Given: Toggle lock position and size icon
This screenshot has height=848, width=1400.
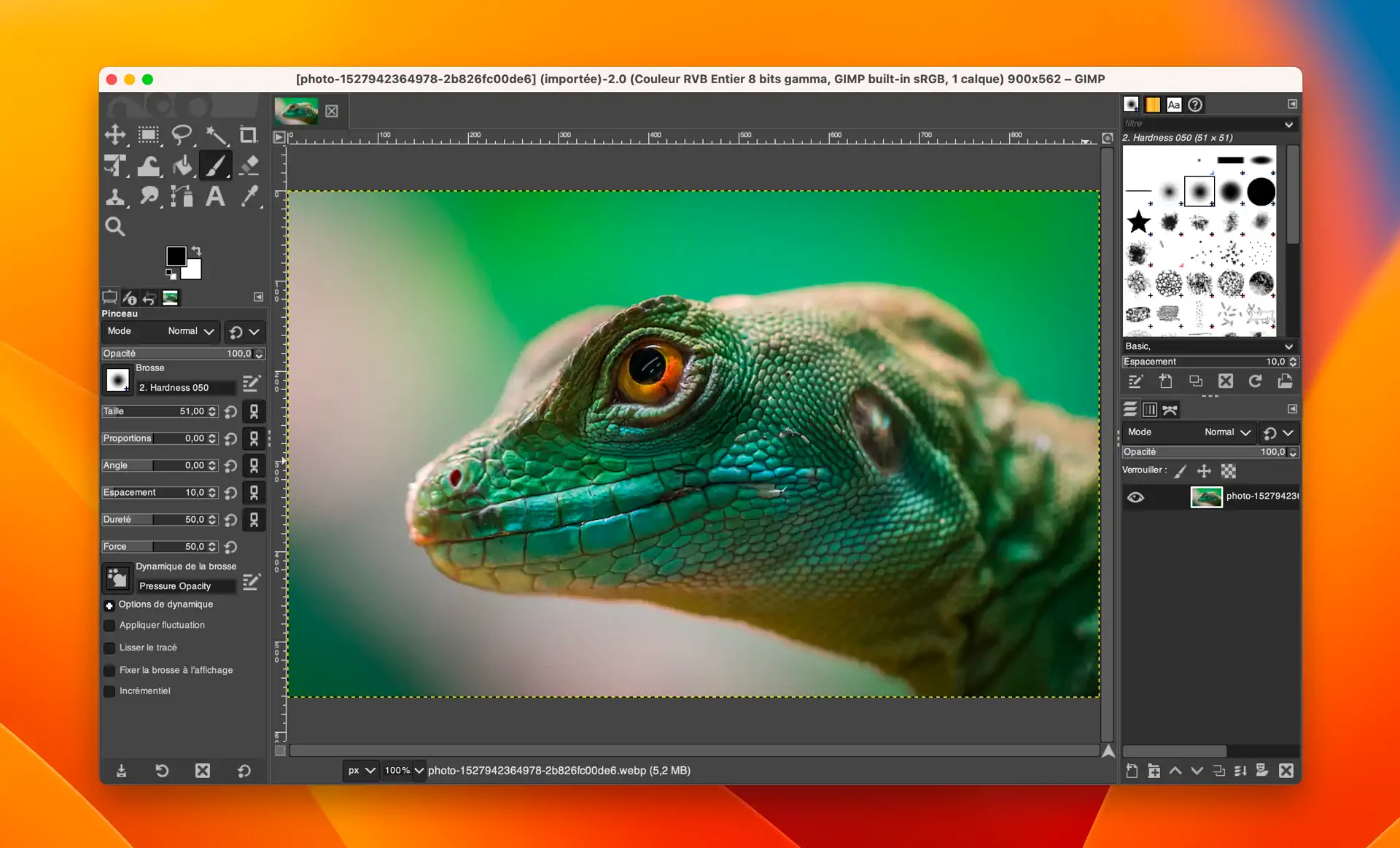Looking at the screenshot, I should click(x=1204, y=471).
